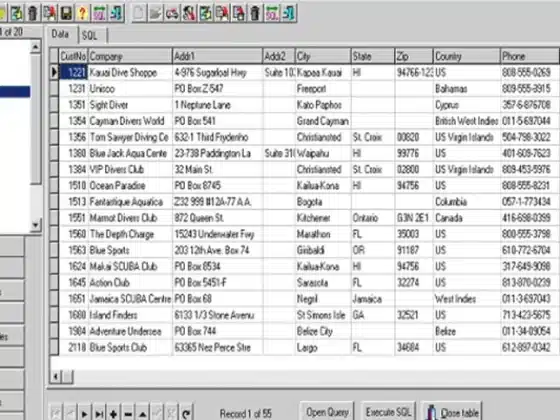Select 'The Depth Charge' company cell
This screenshot has height=420, width=560.
tap(130, 234)
